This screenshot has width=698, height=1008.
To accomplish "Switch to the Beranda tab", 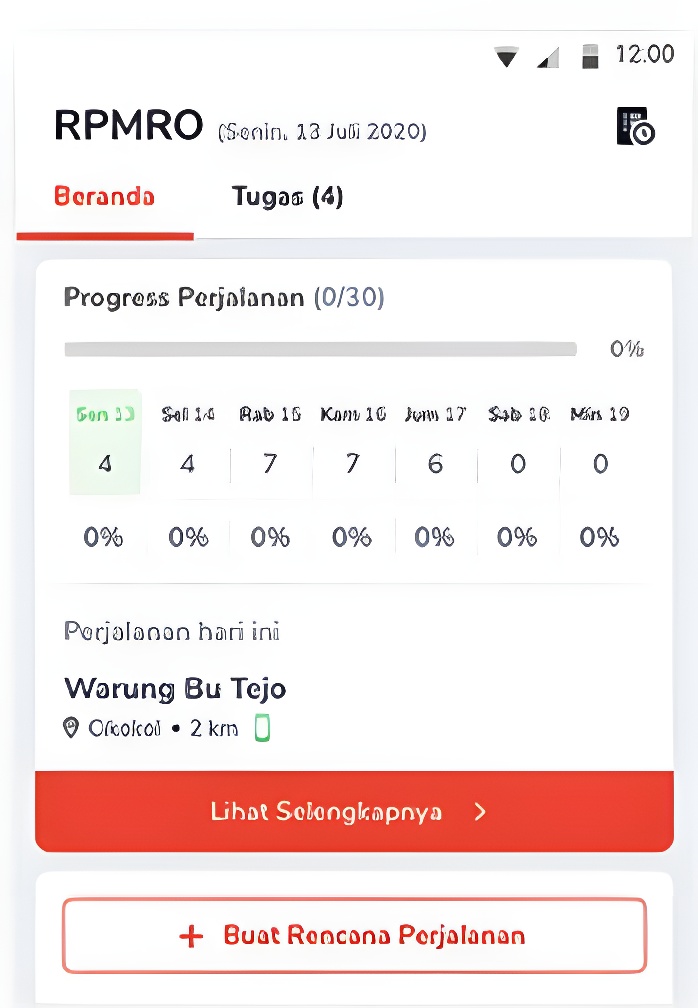I will (x=104, y=197).
